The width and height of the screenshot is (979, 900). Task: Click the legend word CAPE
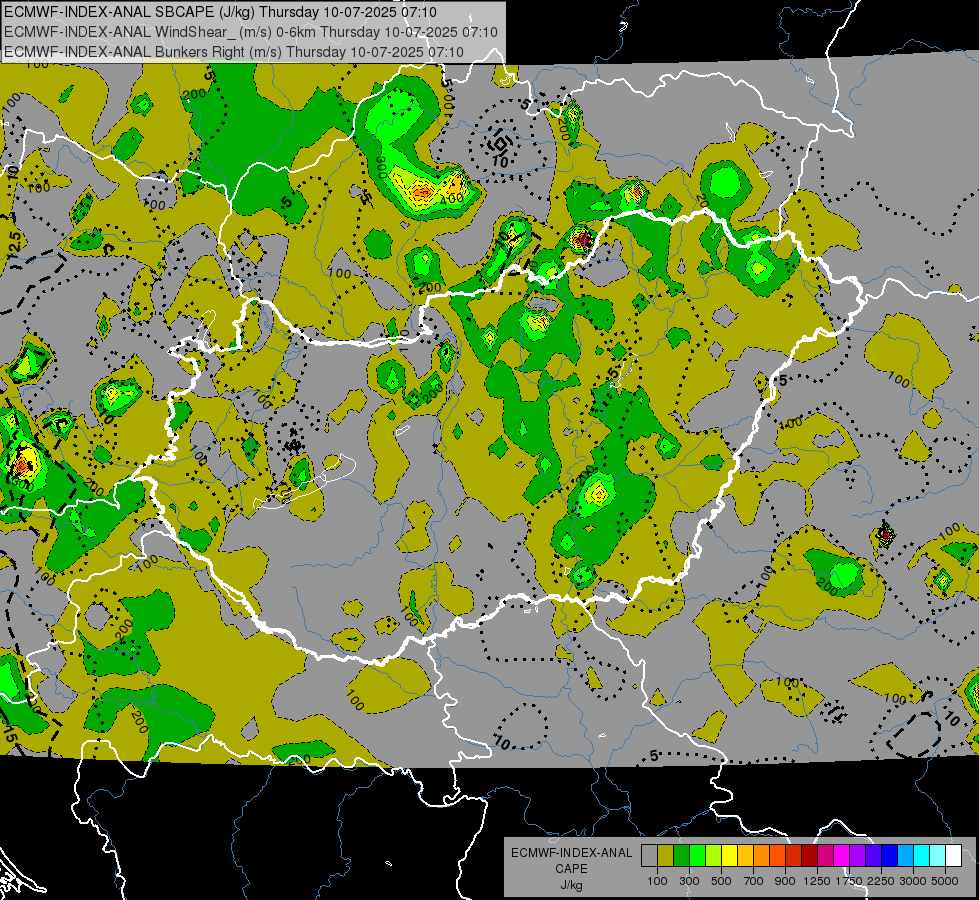point(571,869)
